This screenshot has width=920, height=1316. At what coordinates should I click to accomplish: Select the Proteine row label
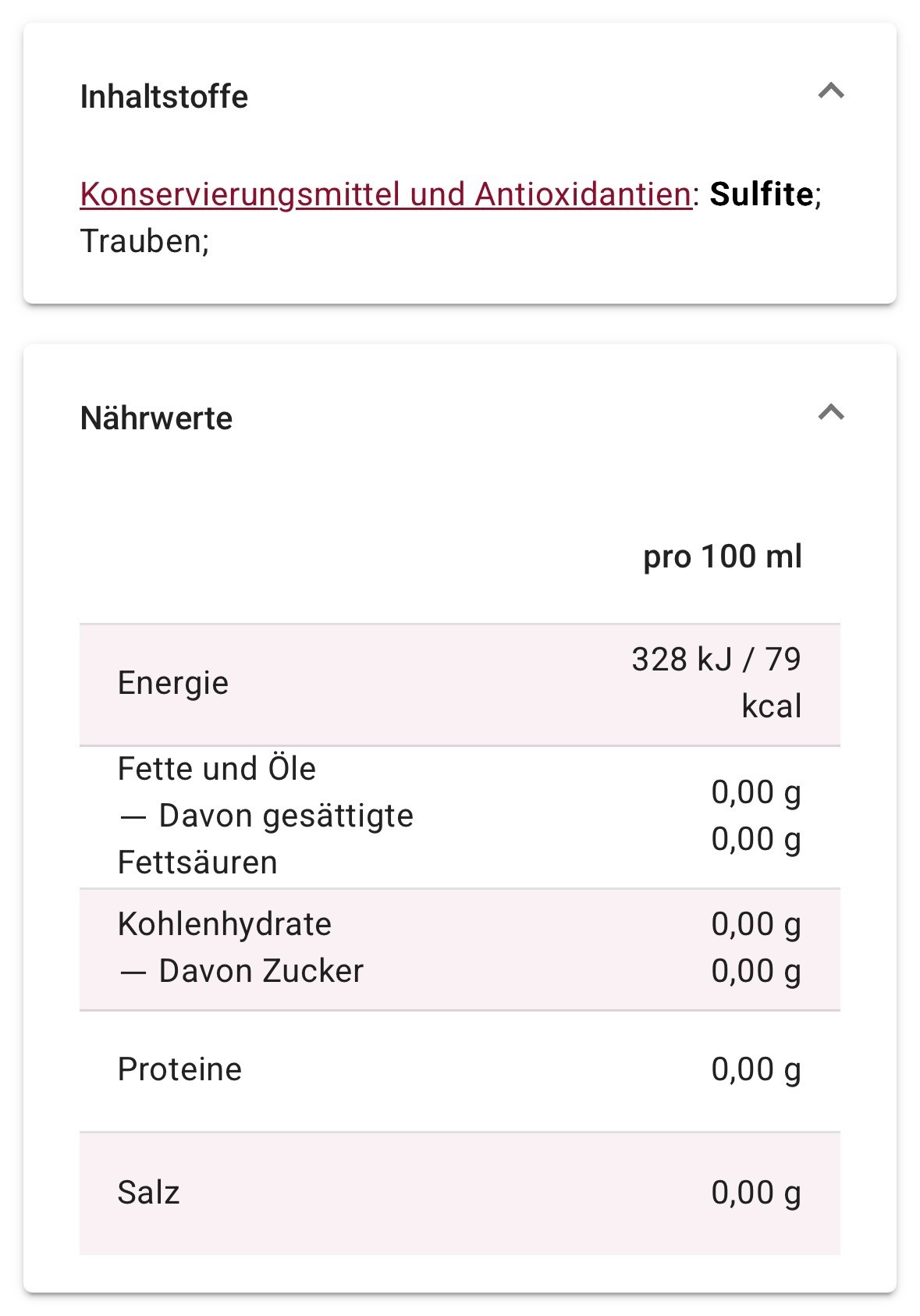click(179, 1069)
